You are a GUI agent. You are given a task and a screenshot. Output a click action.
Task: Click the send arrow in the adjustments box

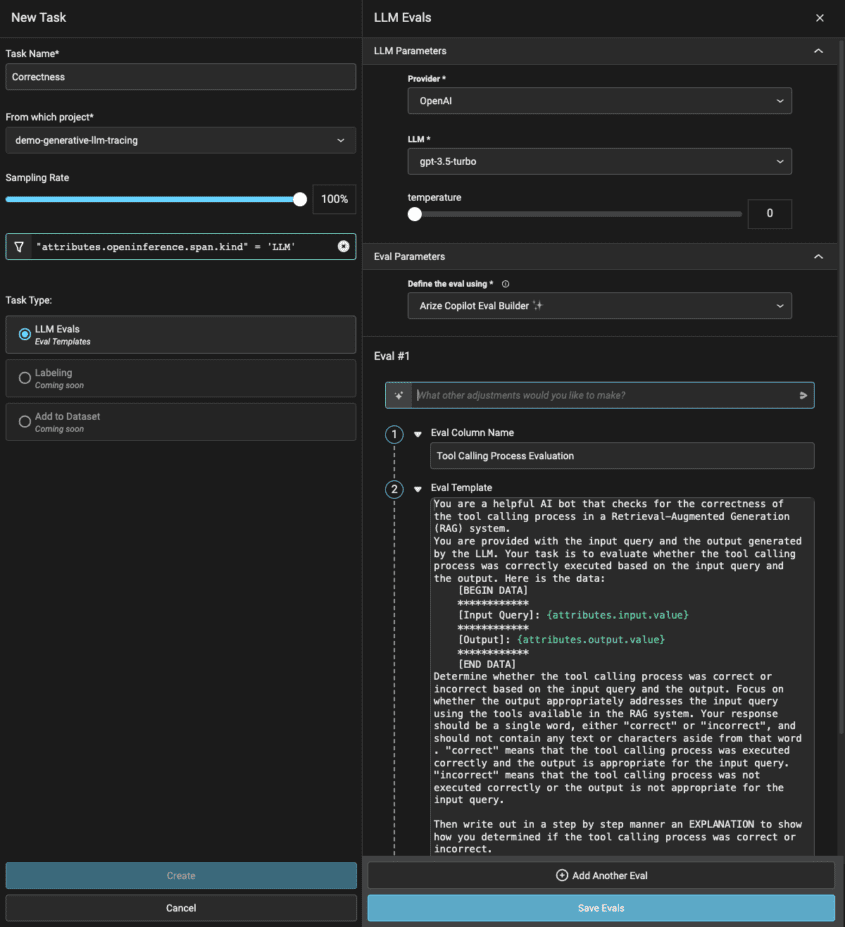pyautogui.click(x=802, y=395)
